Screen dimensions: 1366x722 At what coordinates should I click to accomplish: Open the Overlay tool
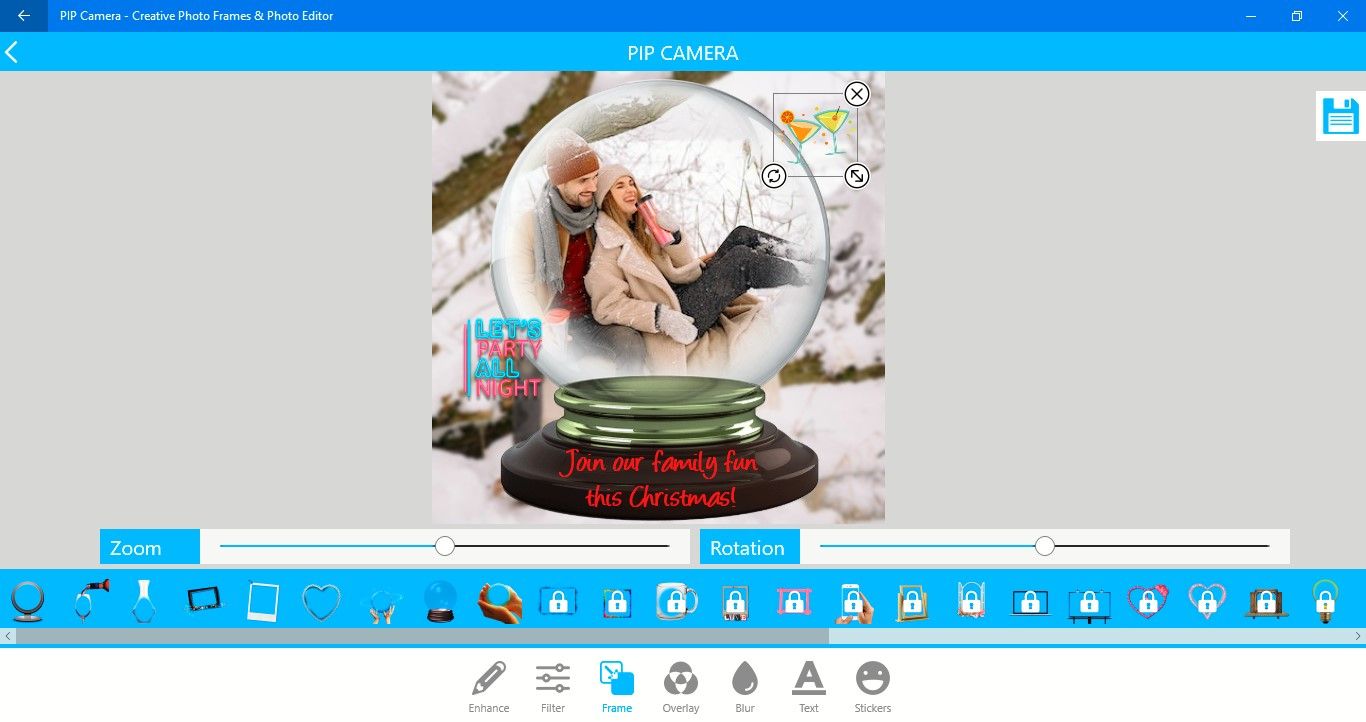681,687
